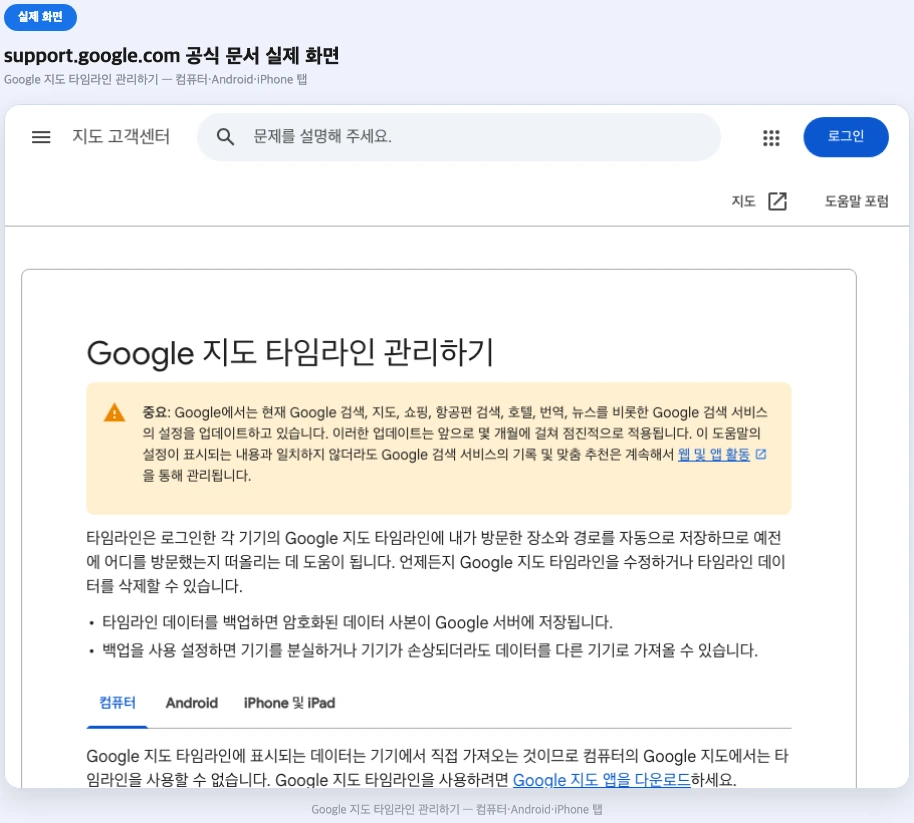Screen dimensions: 914x823
Task: Select the 컴퓨터 tab
Action: 117,703
